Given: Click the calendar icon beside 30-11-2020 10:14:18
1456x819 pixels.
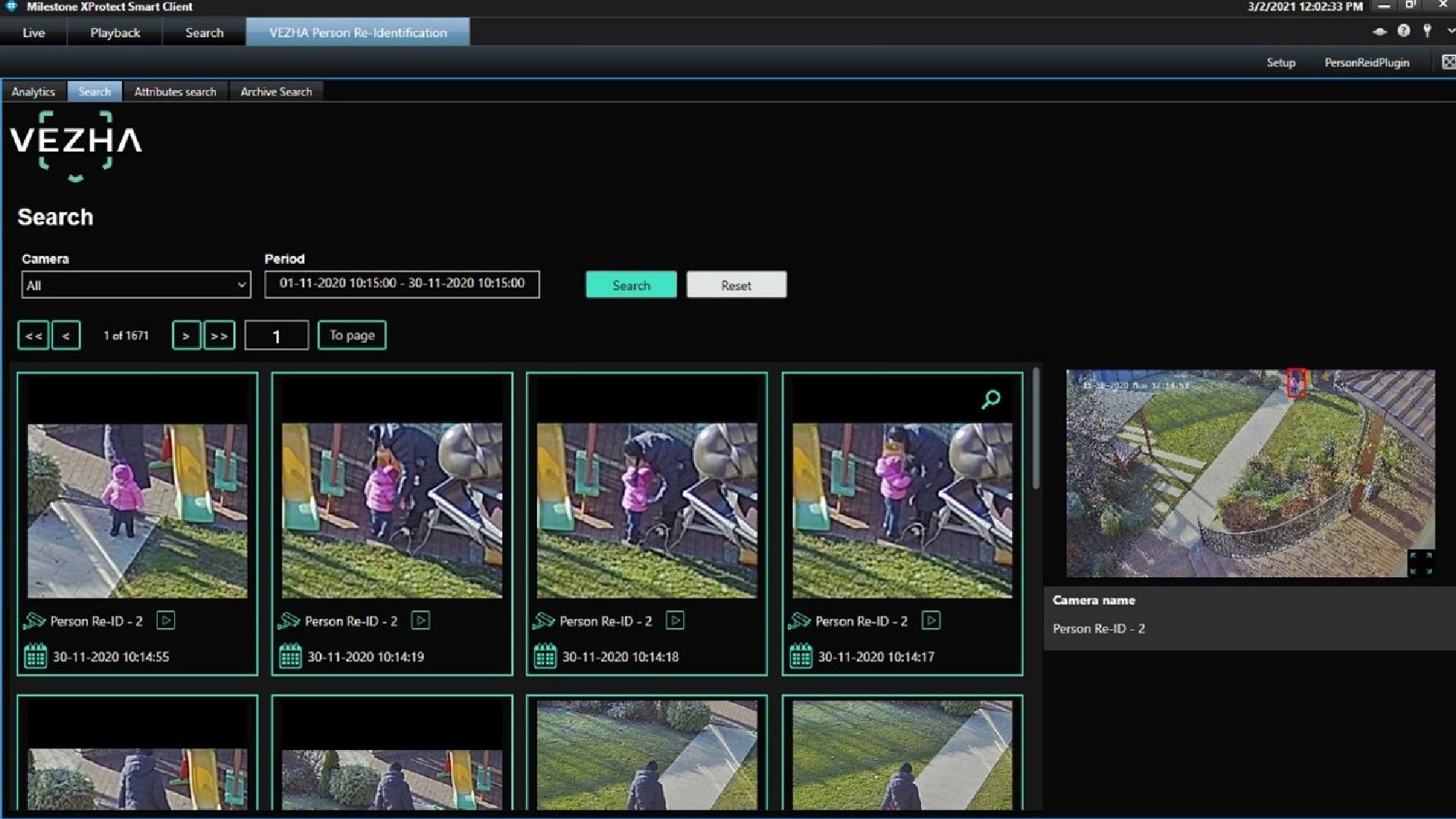Looking at the screenshot, I should (544, 656).
